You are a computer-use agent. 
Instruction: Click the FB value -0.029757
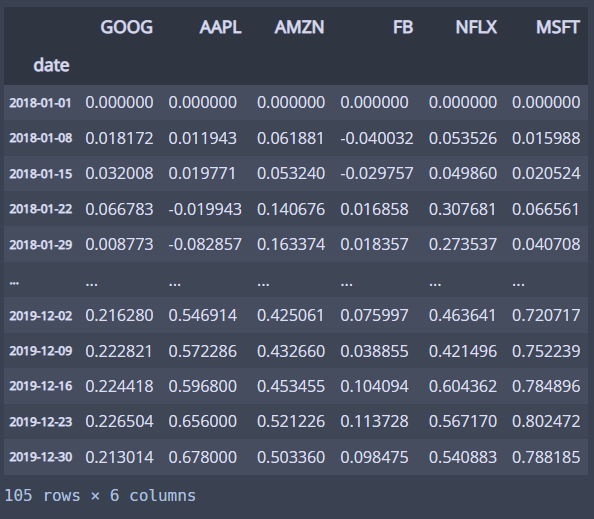point(377,174)
